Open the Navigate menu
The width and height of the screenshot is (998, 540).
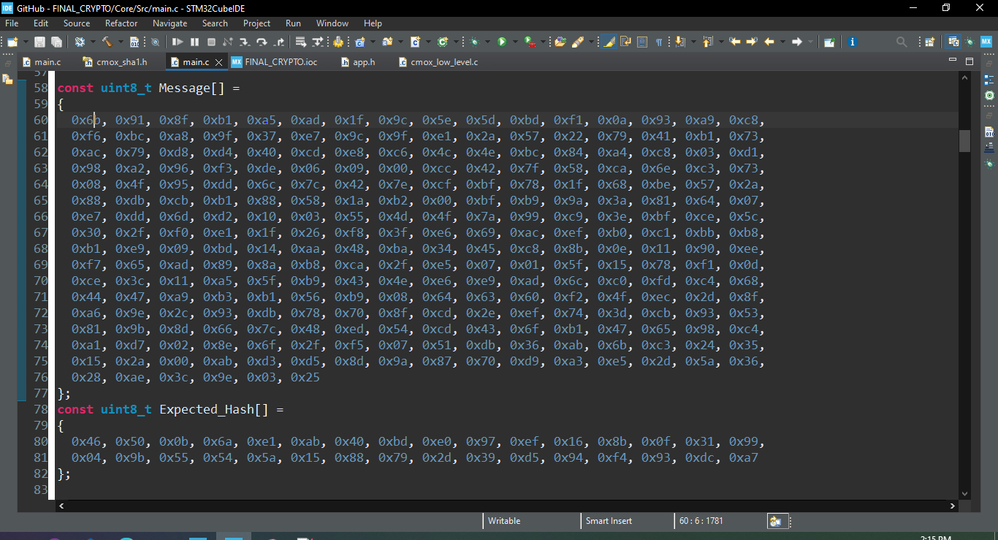click(169, 23)
